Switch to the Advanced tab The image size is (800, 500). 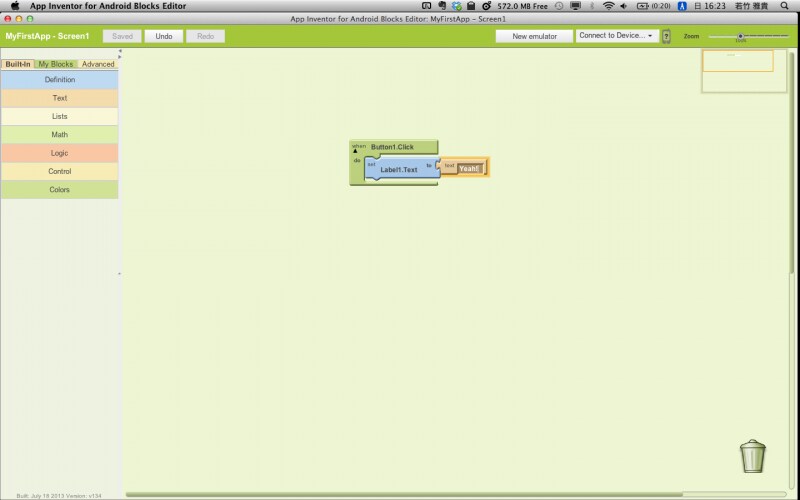pos(98,64)
